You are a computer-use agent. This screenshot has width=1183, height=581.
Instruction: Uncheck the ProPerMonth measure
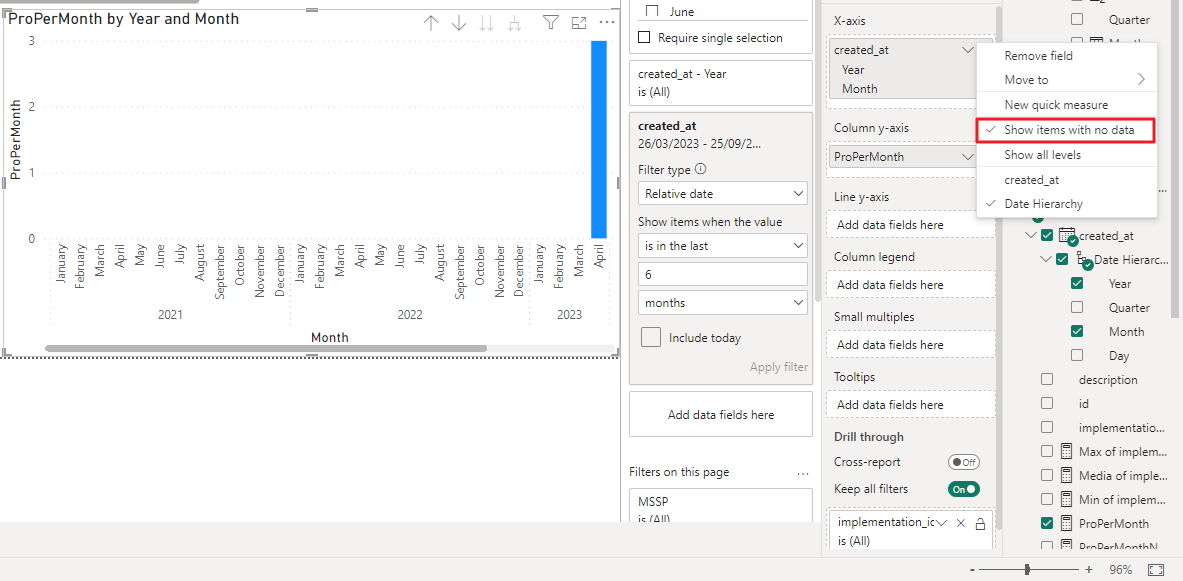click(x=1046, y=523)
